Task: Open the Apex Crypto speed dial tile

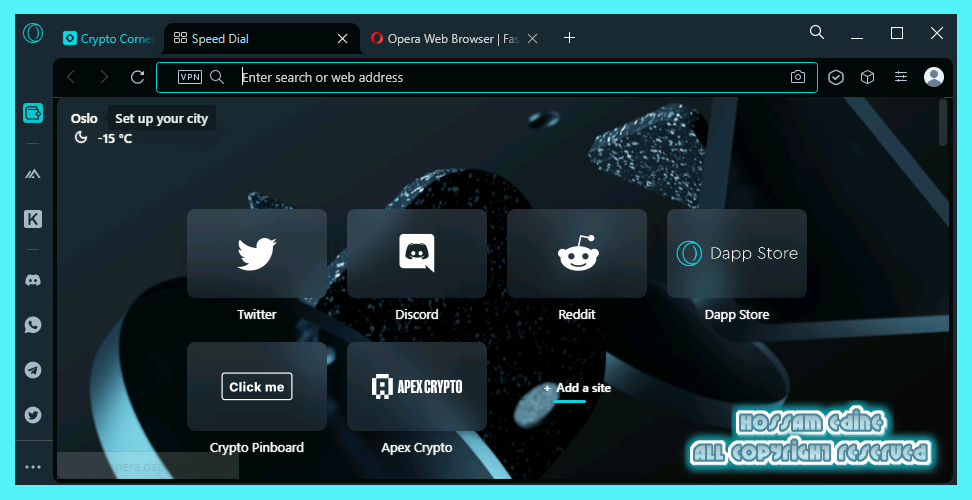Action: (417, 387)
